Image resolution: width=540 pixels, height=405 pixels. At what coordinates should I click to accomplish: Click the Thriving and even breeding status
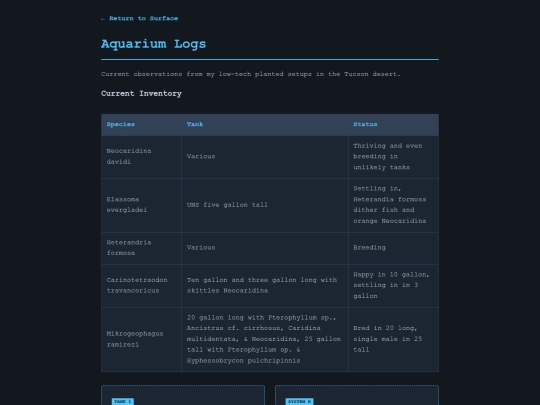click(393, 157)
